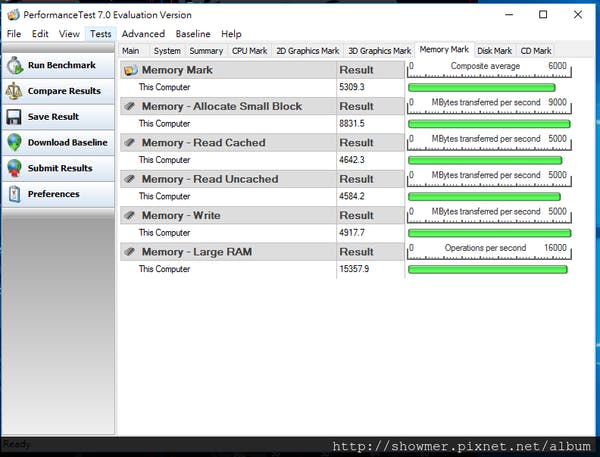The height and width of the screenshot is (457, 600).
Task: Click the Download Baseline globe icon
Action: tap(14, 142)
